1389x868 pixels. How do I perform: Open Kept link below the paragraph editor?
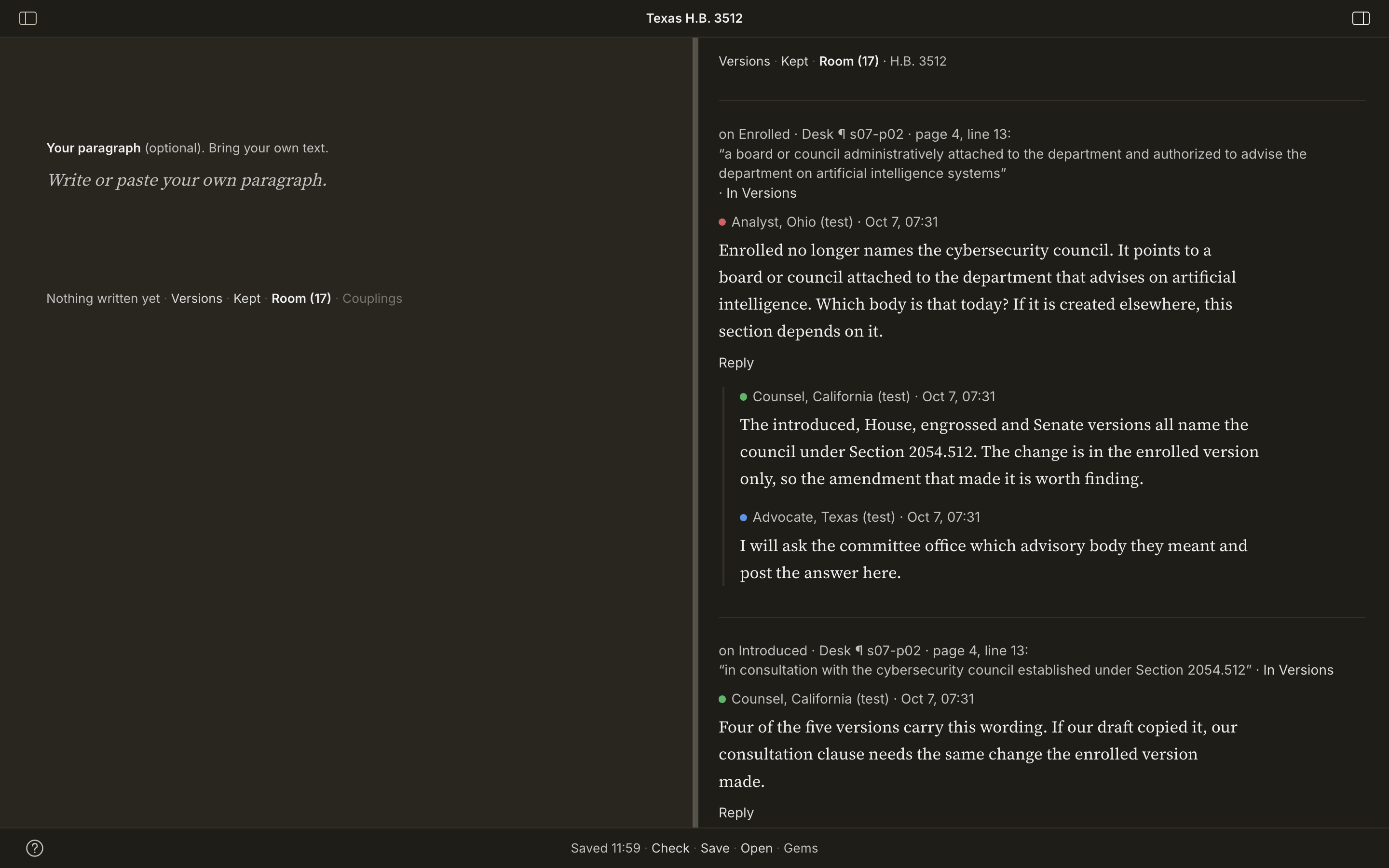point(247,298)
